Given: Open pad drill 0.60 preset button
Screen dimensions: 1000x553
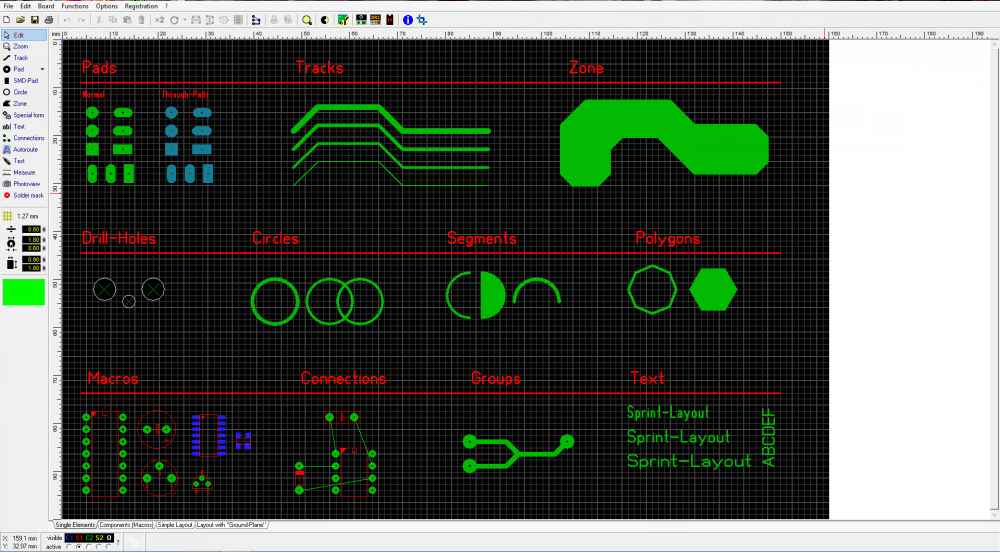Looking at the screenshot, I should click(x=43, y=248).
